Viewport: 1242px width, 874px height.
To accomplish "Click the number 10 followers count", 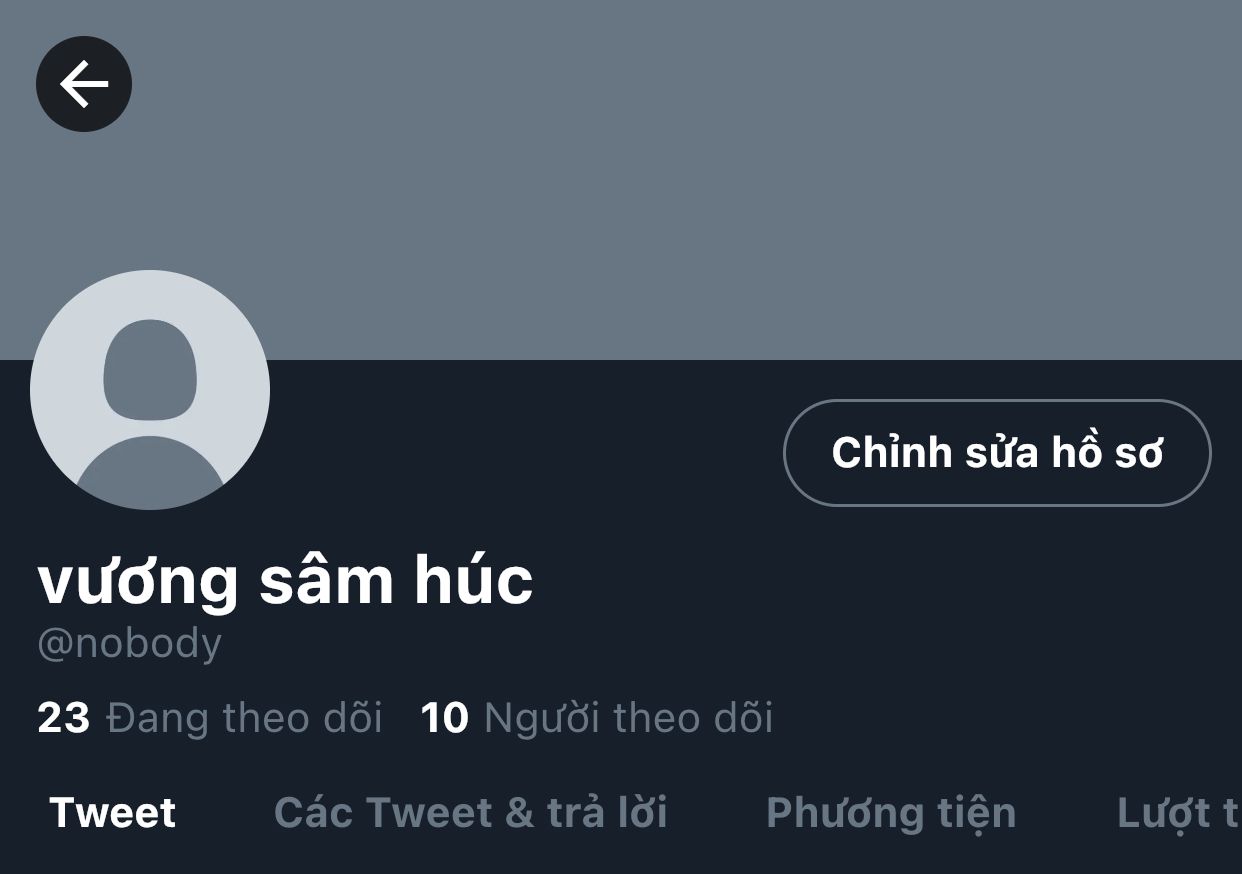I will click(445, 718).
